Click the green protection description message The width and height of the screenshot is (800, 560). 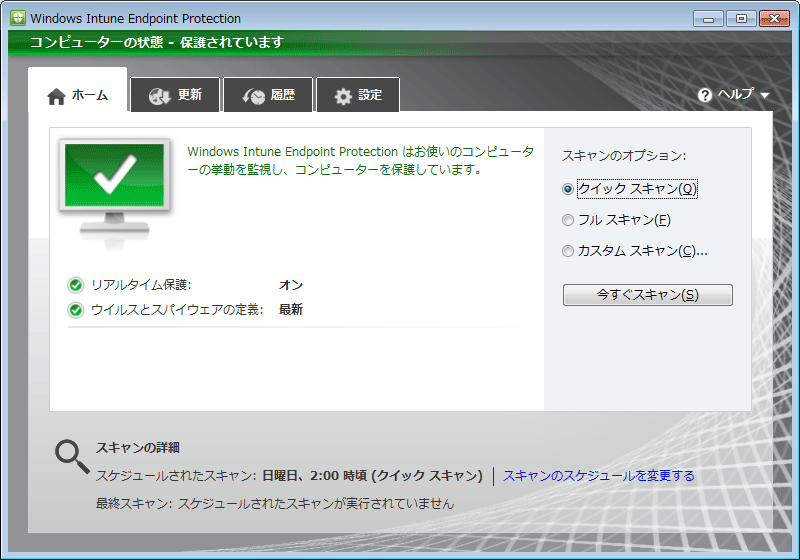click(360, 160)
